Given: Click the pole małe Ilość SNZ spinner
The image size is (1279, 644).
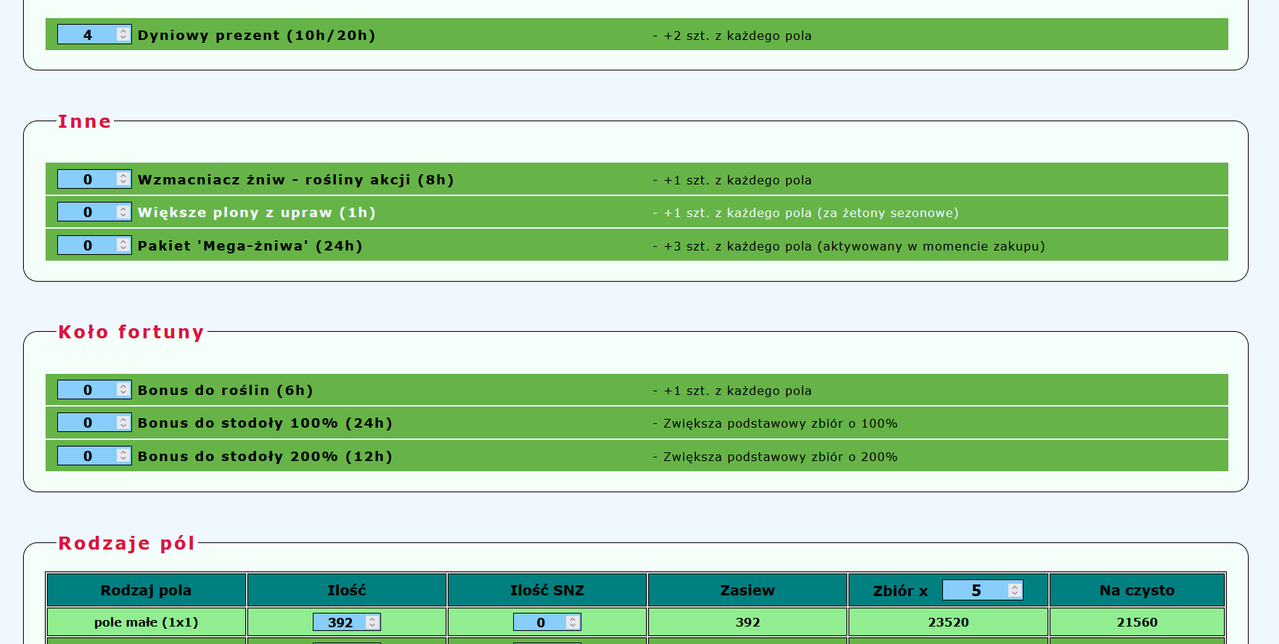Looking at the screenshot, I should click(572, 622).
